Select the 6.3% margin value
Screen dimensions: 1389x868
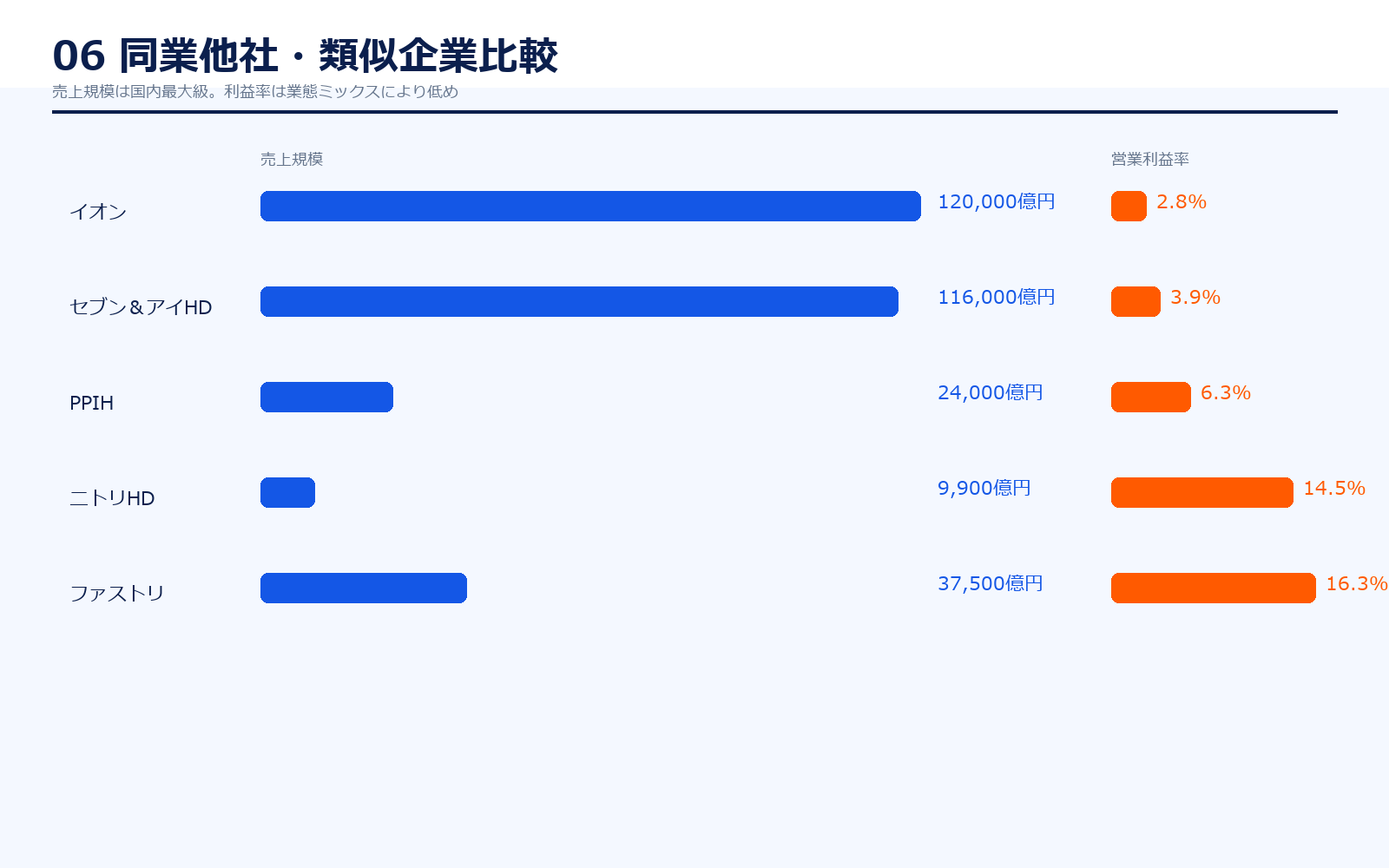pos(1226,392)
